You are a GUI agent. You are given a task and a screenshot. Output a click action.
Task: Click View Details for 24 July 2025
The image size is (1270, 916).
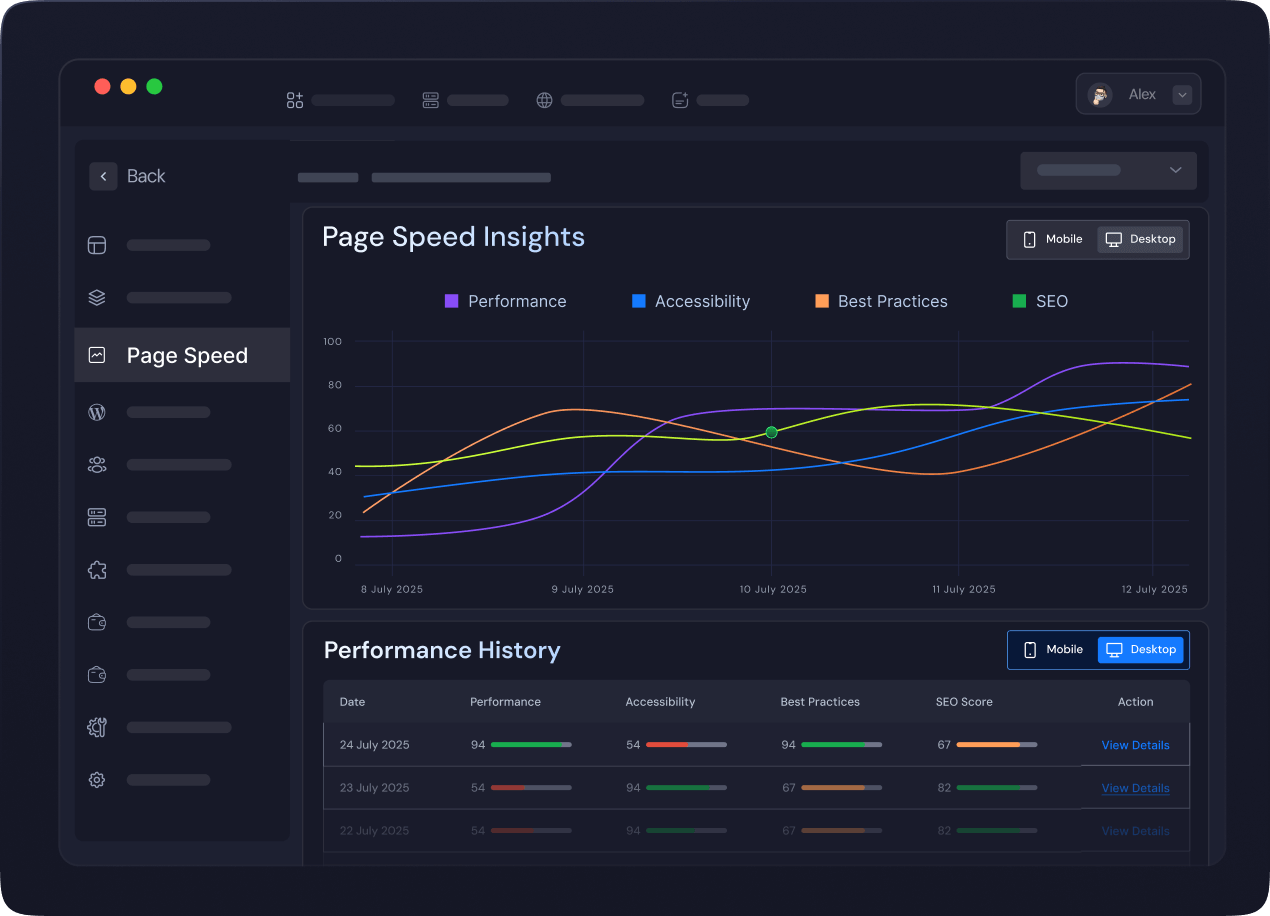coord(1135,745)
